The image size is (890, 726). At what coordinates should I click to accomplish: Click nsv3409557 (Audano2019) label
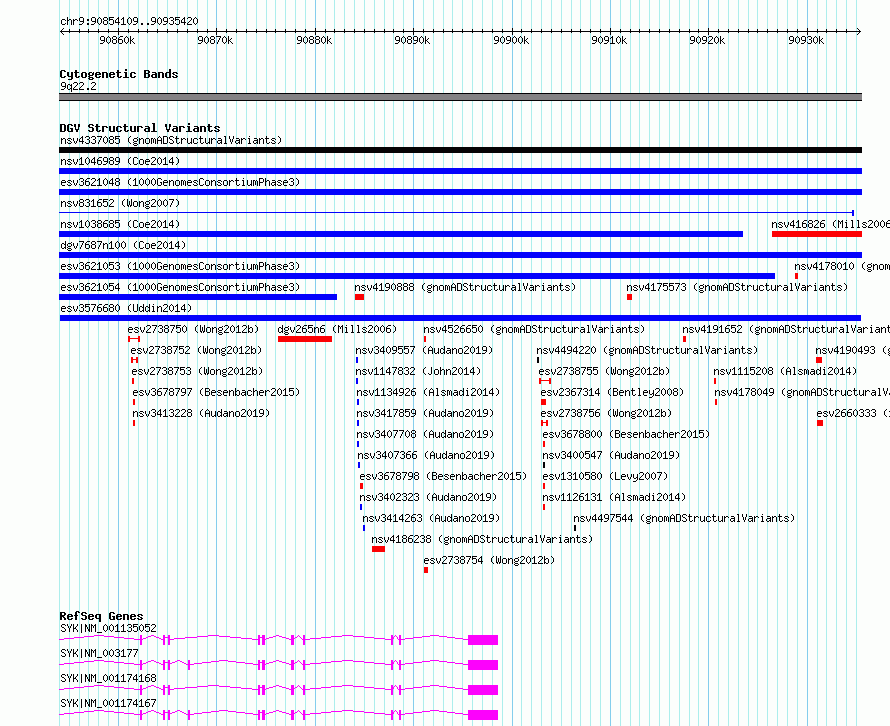point(425,350)
